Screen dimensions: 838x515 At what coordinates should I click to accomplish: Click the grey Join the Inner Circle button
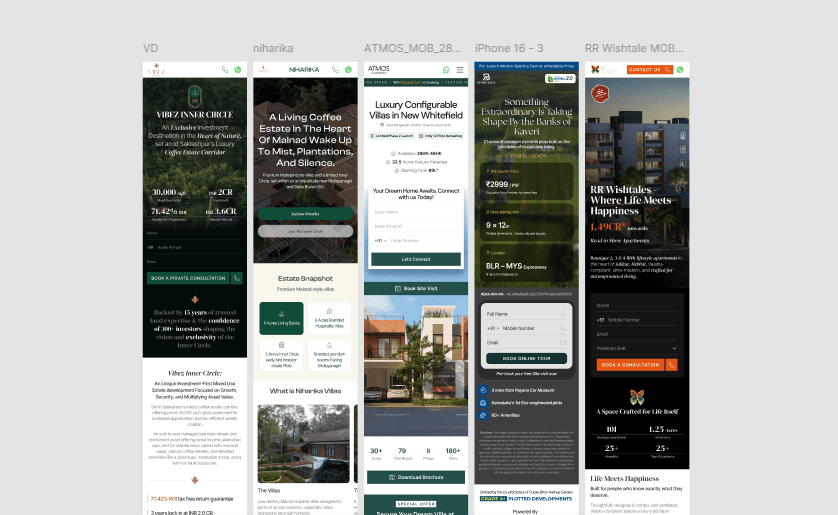305,231
